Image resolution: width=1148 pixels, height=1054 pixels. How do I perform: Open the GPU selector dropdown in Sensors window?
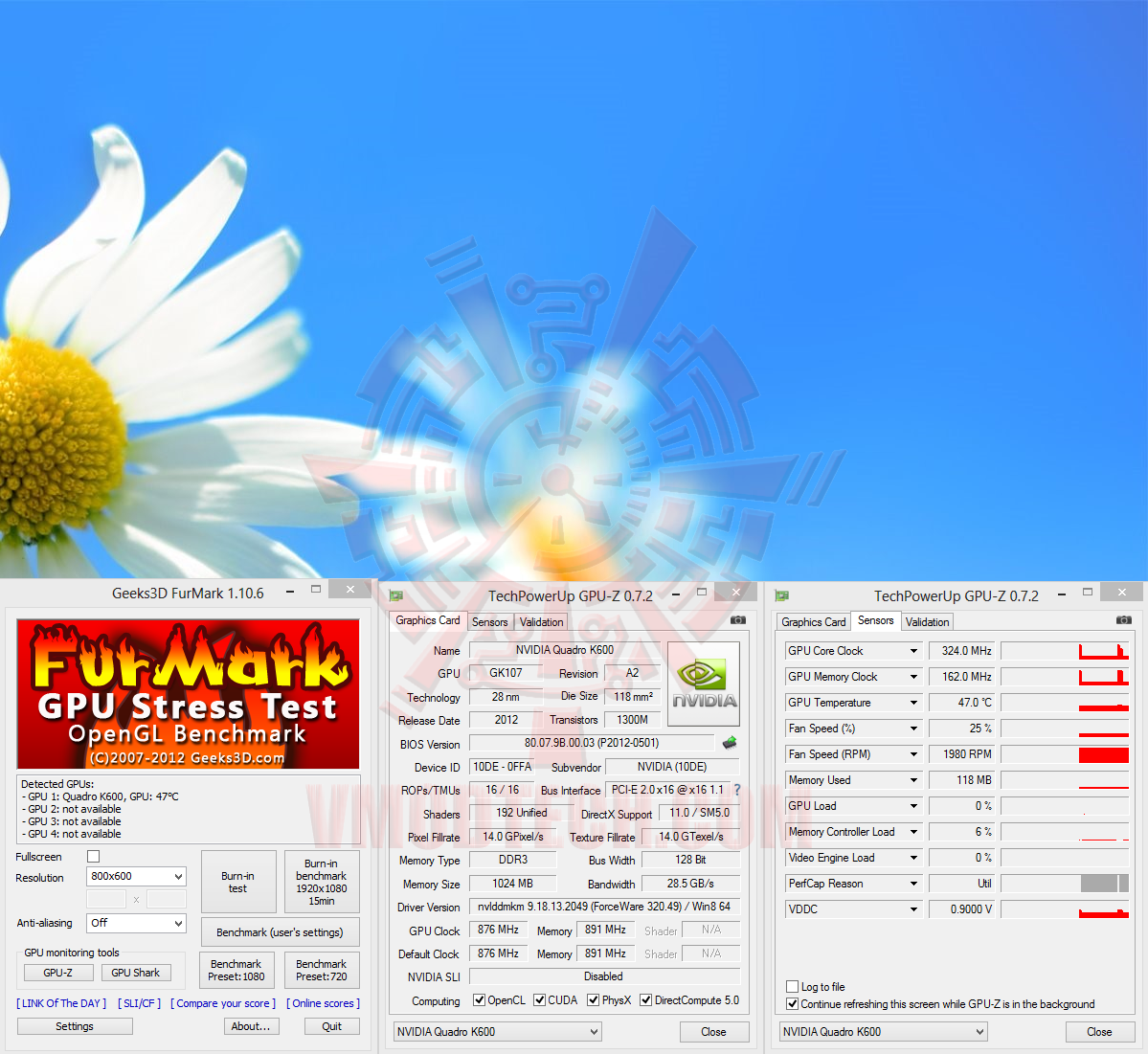884,1032
